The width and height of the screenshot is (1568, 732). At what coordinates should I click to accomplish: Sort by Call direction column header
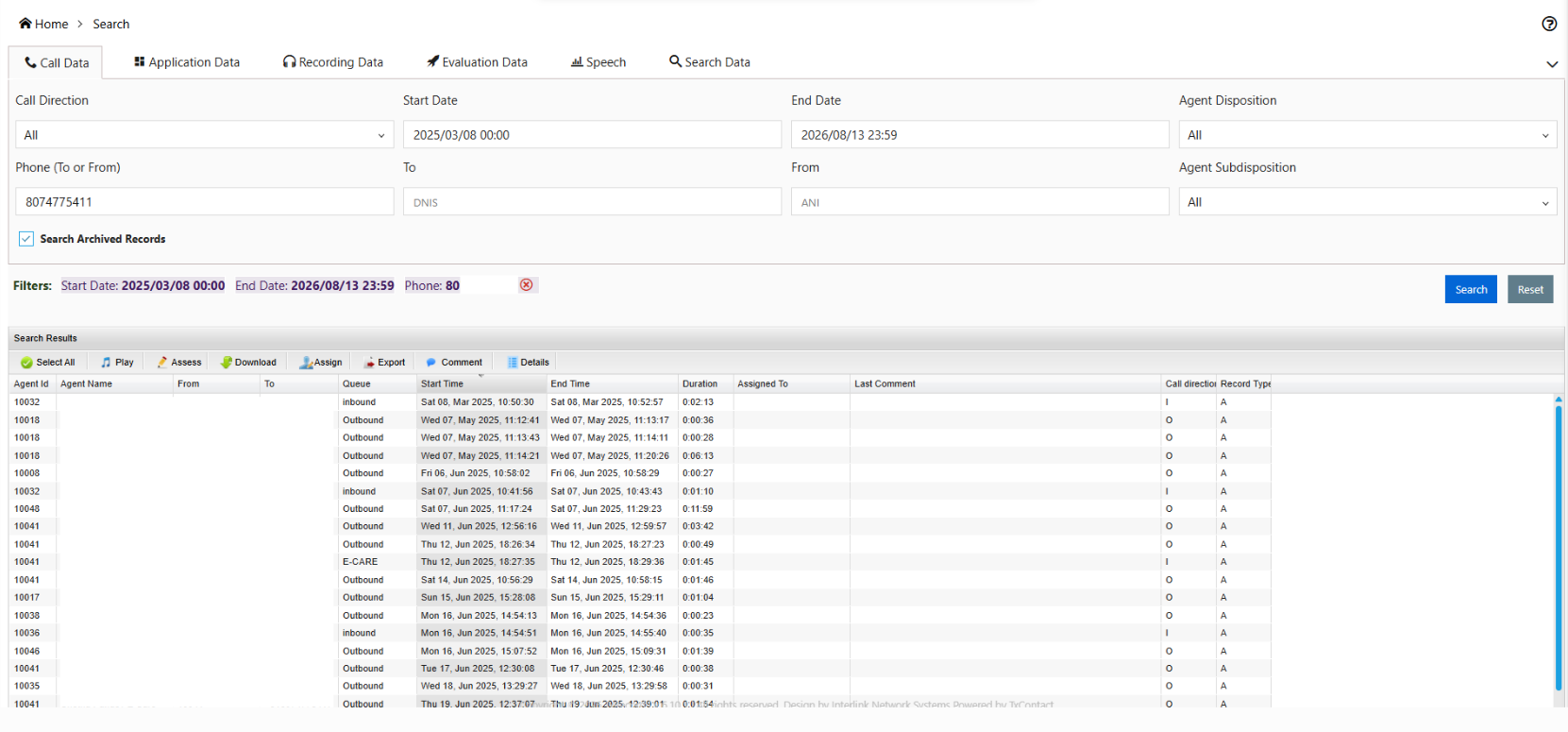(1189, 384)
